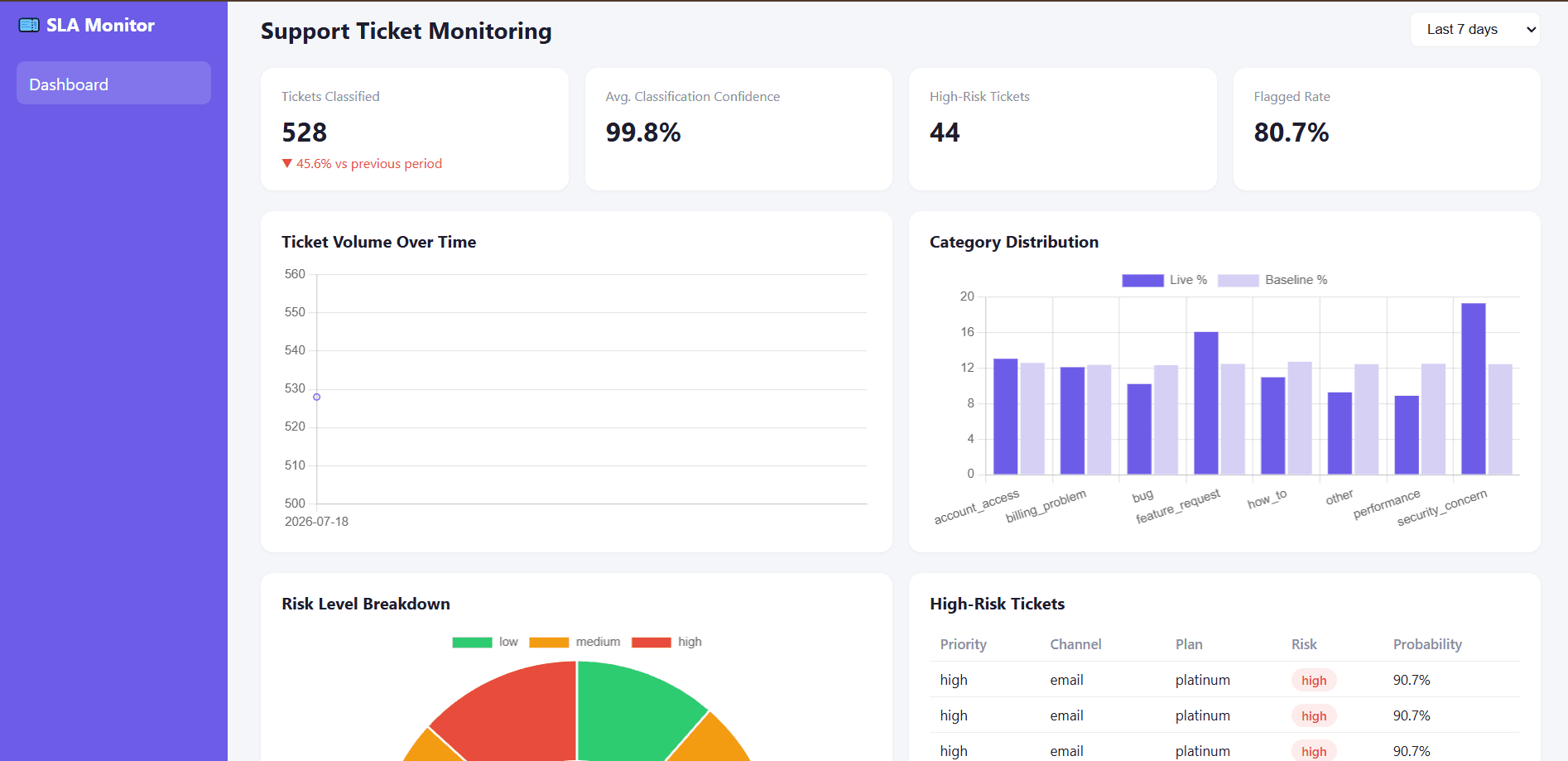Click the Priority column header
The height and width of the screenshot is (761, 1568).
click(963, 644)
